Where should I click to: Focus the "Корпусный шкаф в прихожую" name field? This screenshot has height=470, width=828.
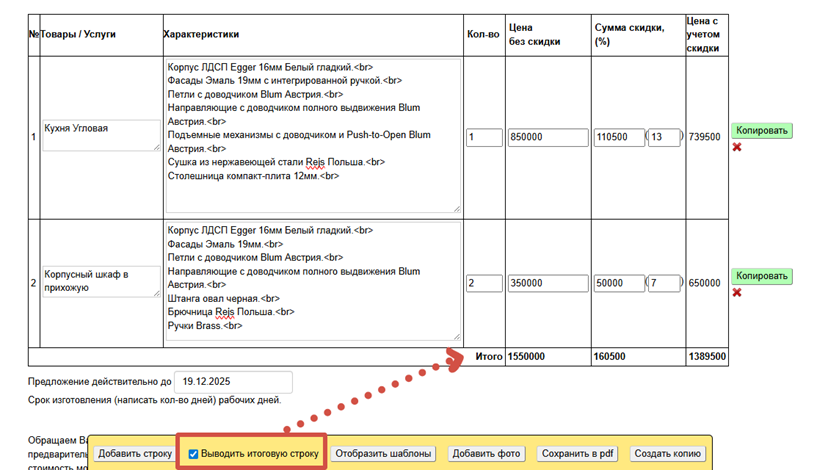pyautogui.click(x=102, y=281)
